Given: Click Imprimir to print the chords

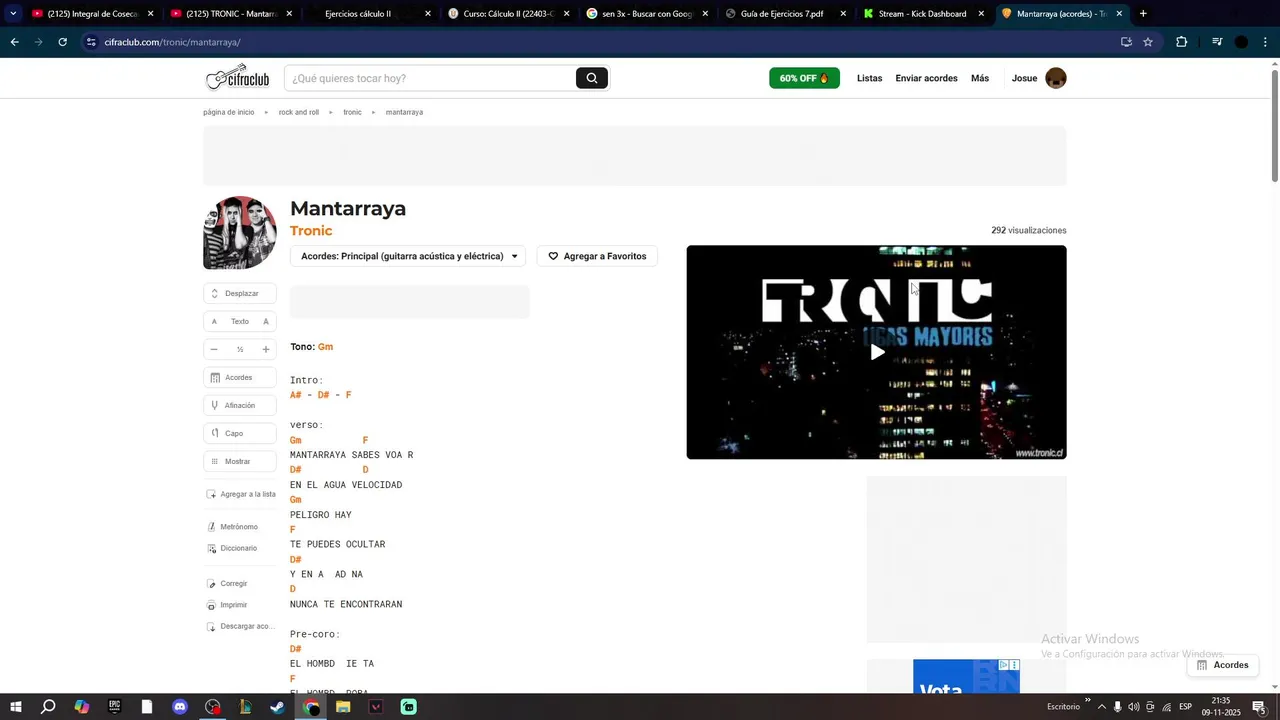Looking at the screenshot, I should click(x=227, y=605).
